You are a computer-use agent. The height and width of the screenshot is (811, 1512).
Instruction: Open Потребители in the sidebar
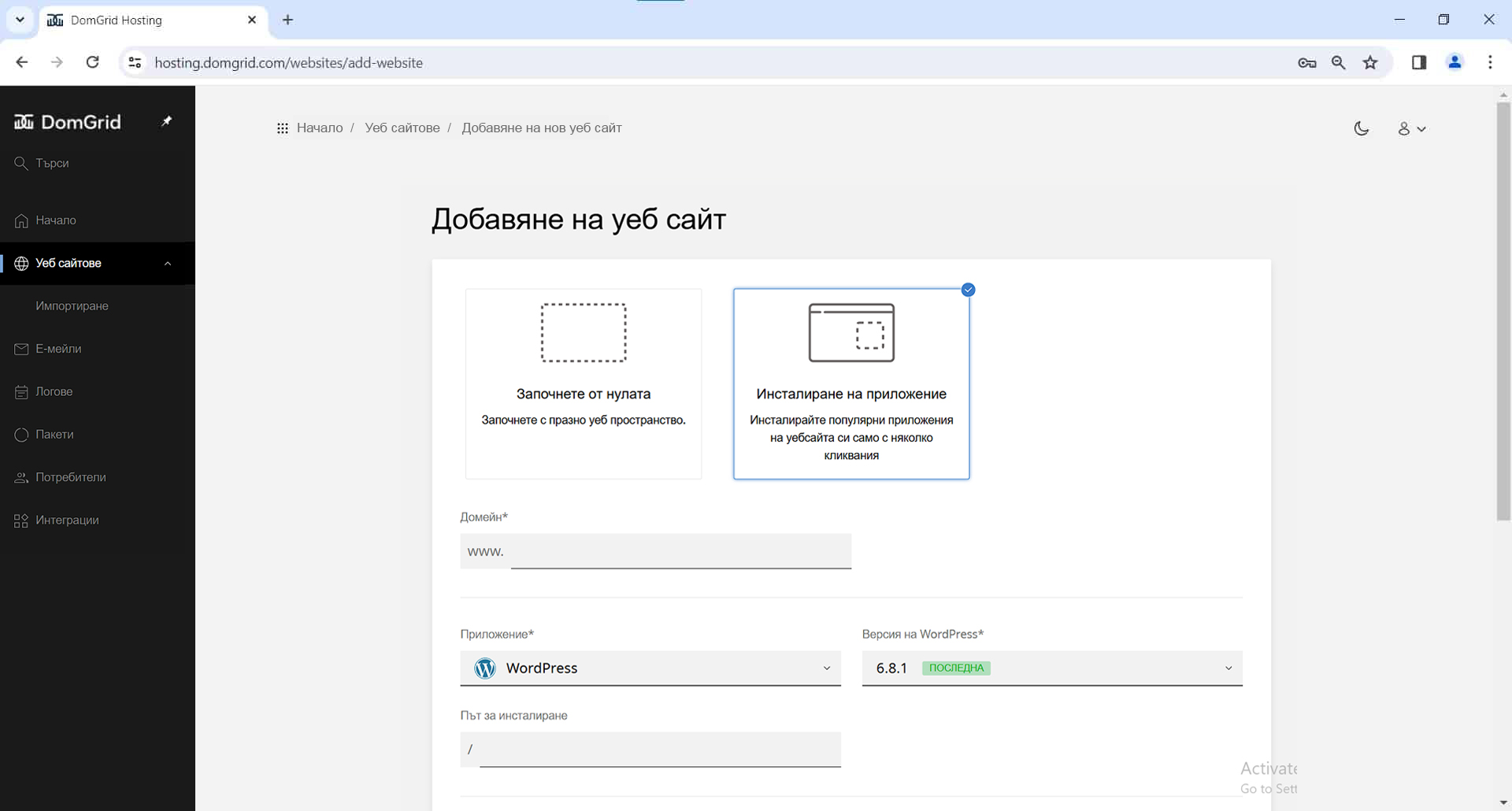pyautogui.click(x=98, y=477)
